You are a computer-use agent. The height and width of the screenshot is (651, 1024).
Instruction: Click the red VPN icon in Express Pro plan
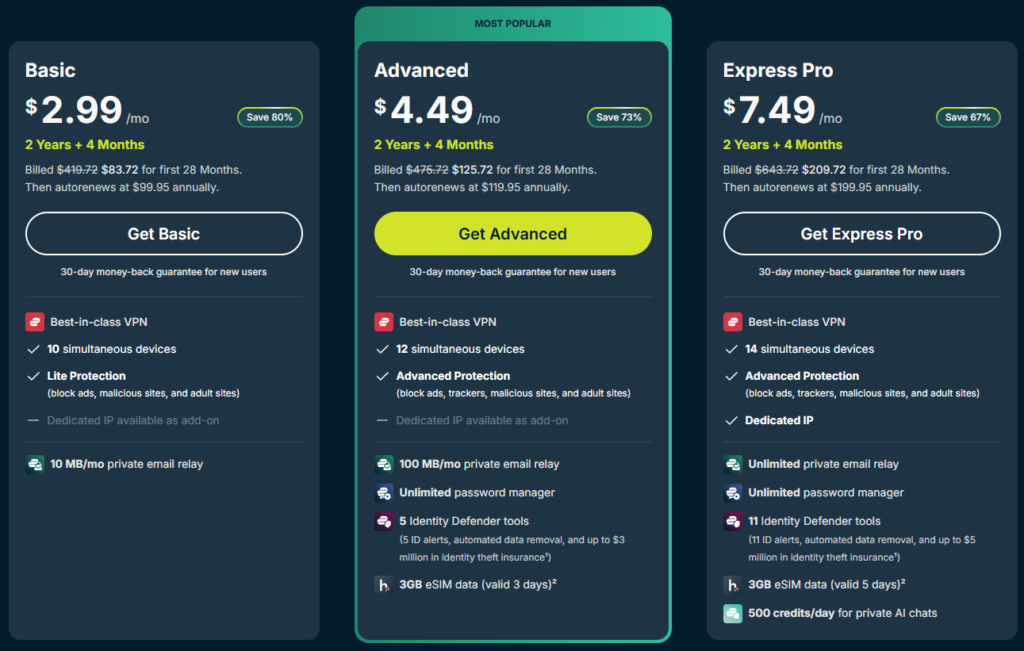pos(732,322)
